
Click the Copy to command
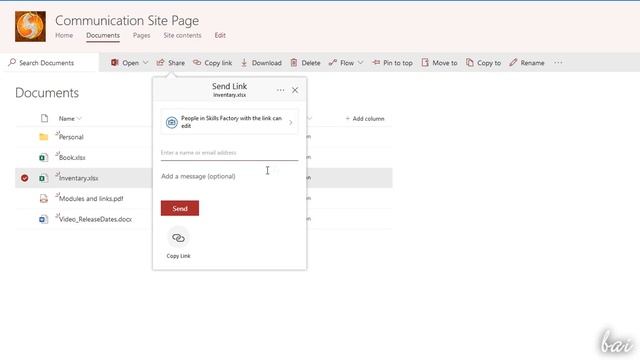483,63
